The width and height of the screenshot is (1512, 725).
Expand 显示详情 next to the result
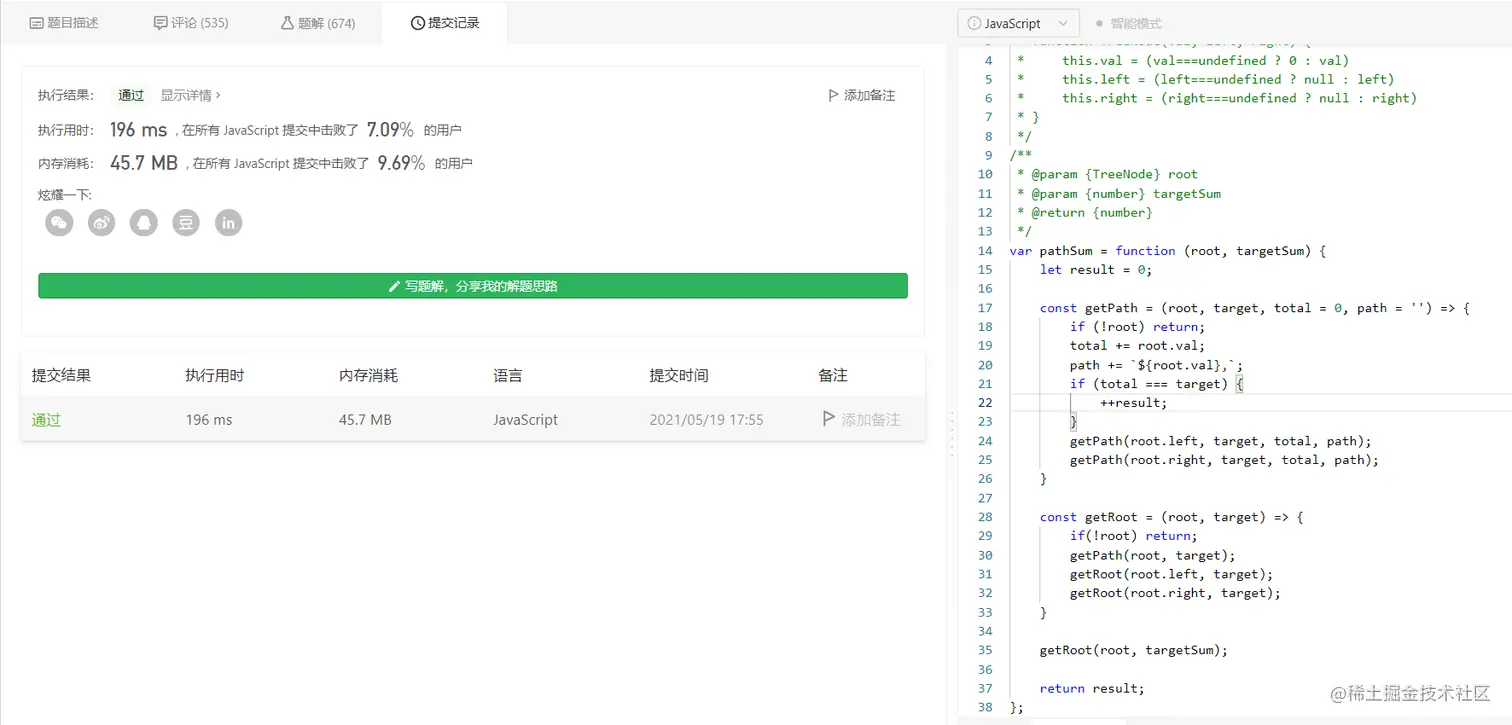click(191, 95)
